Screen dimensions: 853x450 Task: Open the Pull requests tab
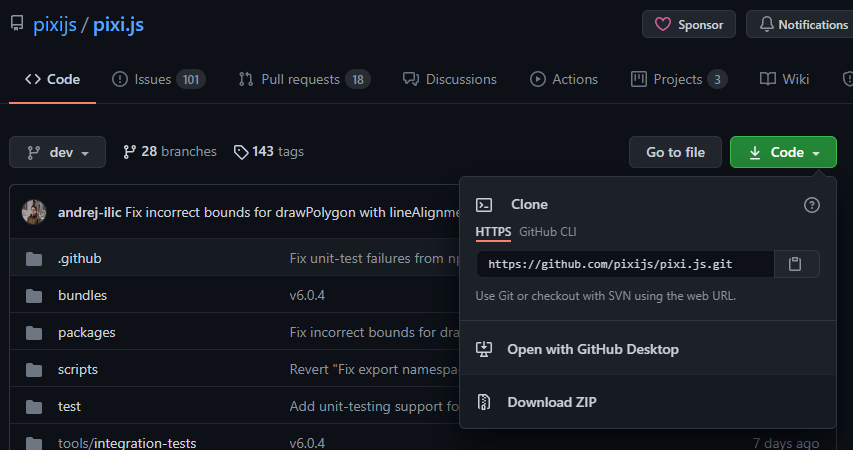[305, 79]
